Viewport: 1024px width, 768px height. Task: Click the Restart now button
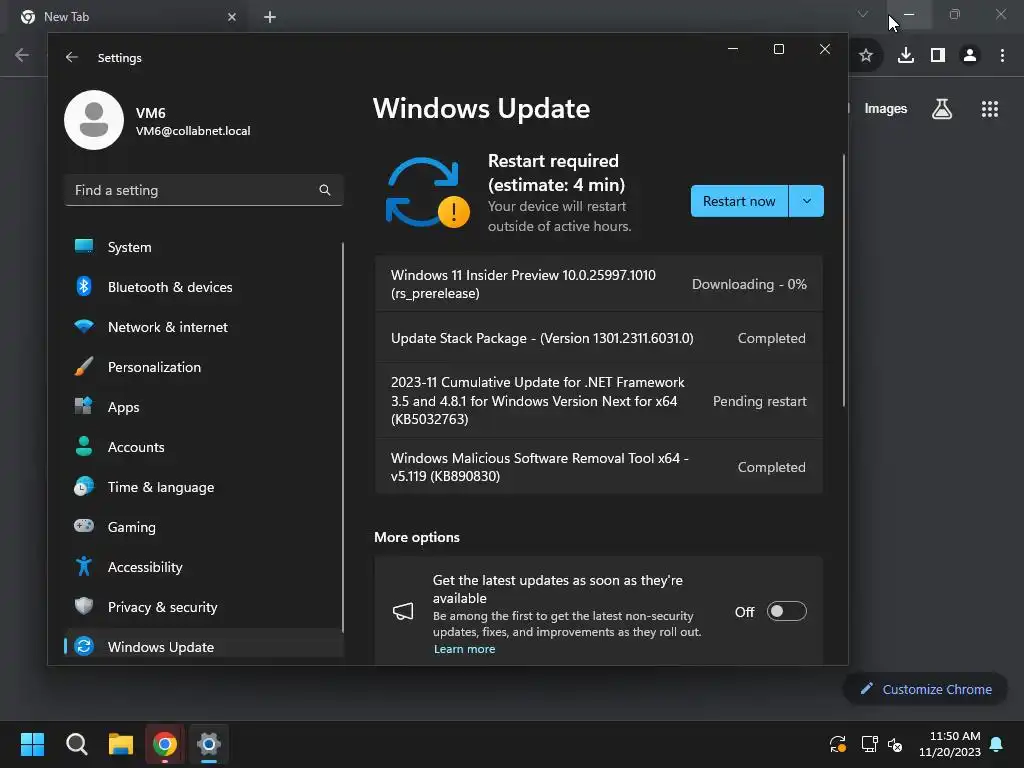coord(739,201)
